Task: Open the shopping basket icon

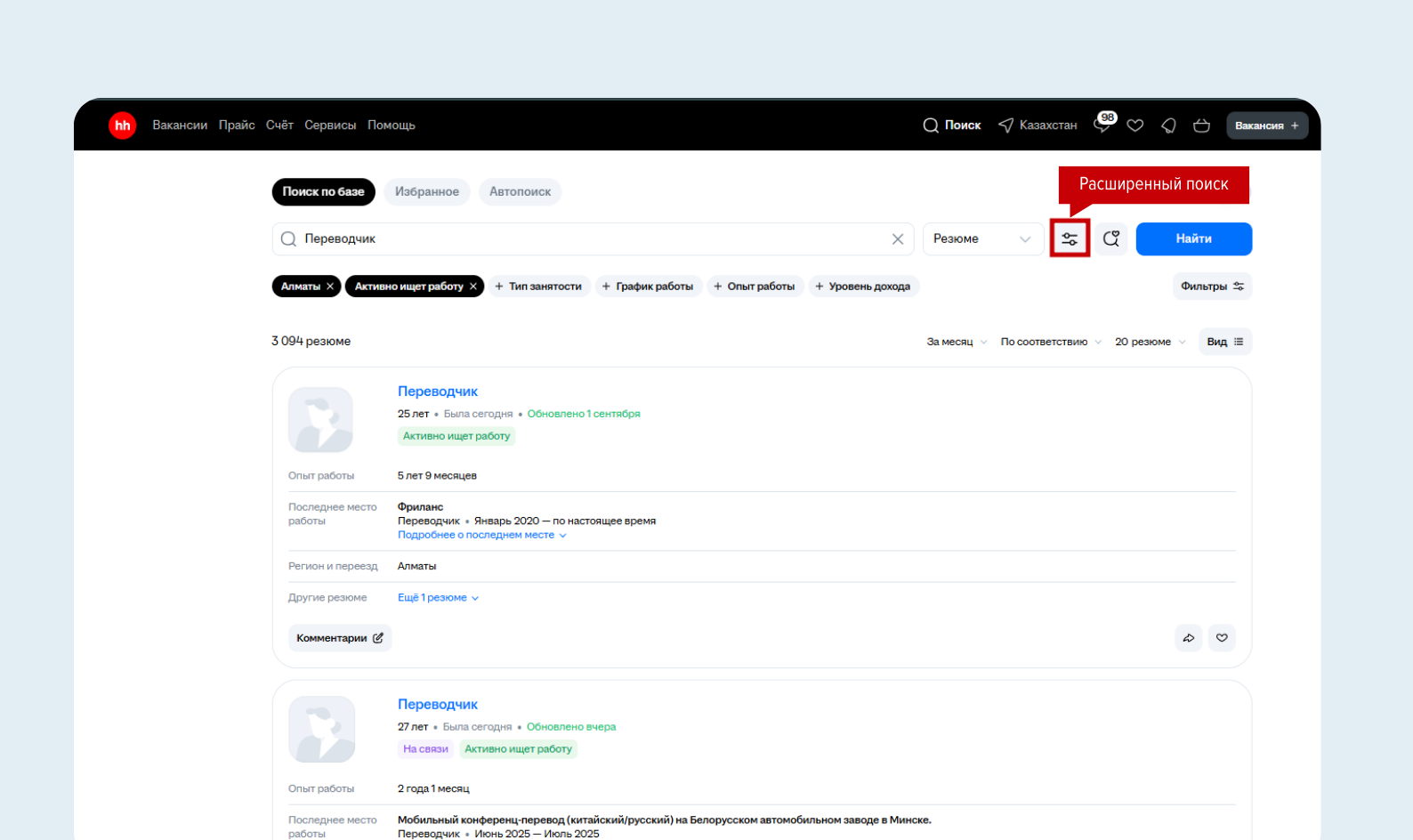Action: pyautogui.click(x=1201, y=125)
